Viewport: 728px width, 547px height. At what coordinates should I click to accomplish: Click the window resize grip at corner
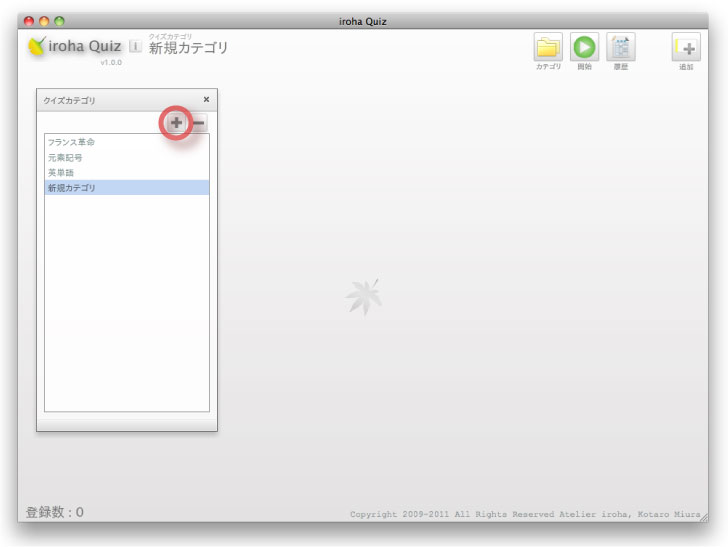pos(704,516)
